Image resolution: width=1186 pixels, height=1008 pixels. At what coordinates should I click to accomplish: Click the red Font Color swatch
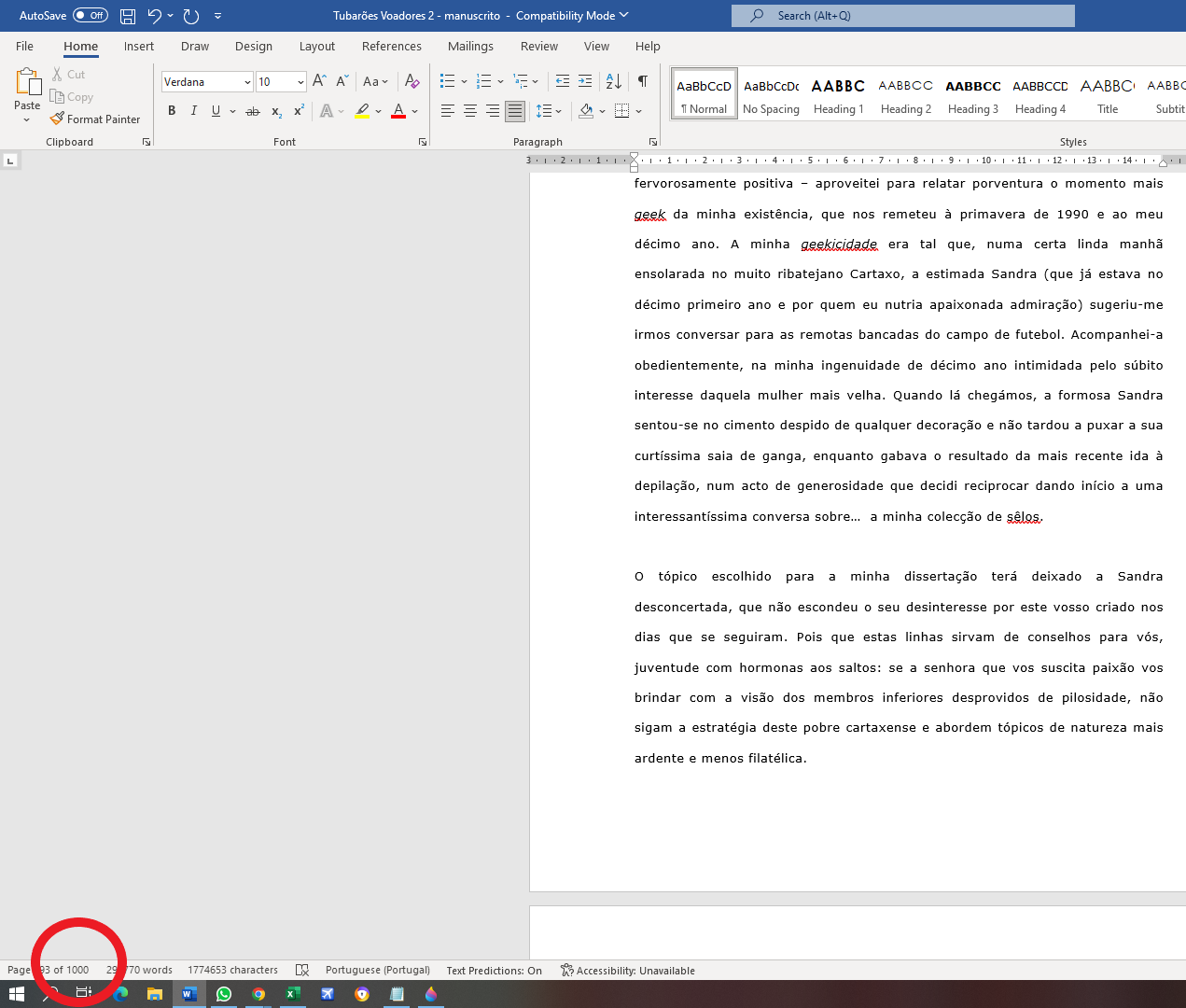point(398,111)
